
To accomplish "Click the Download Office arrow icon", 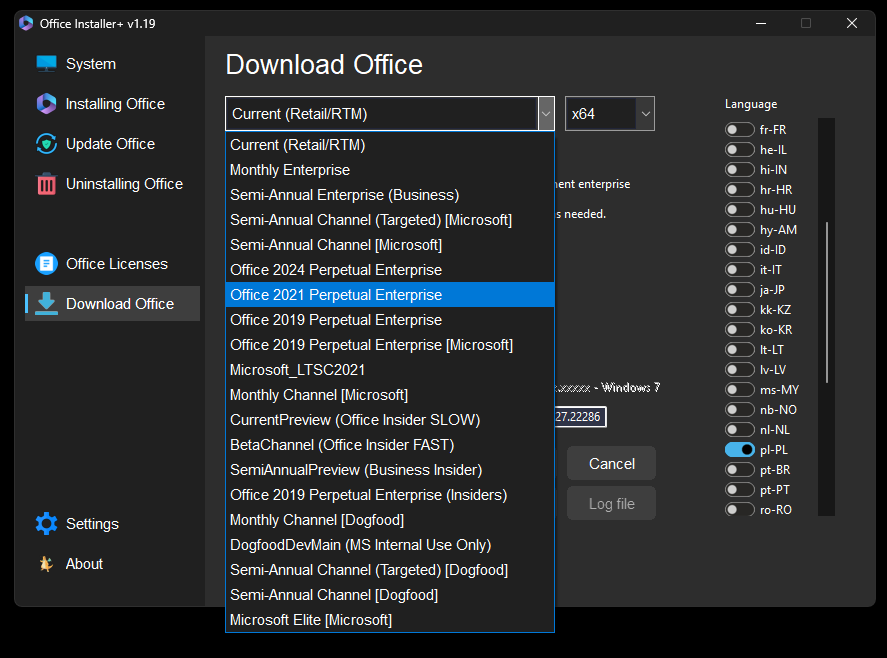I will (46, 304).
